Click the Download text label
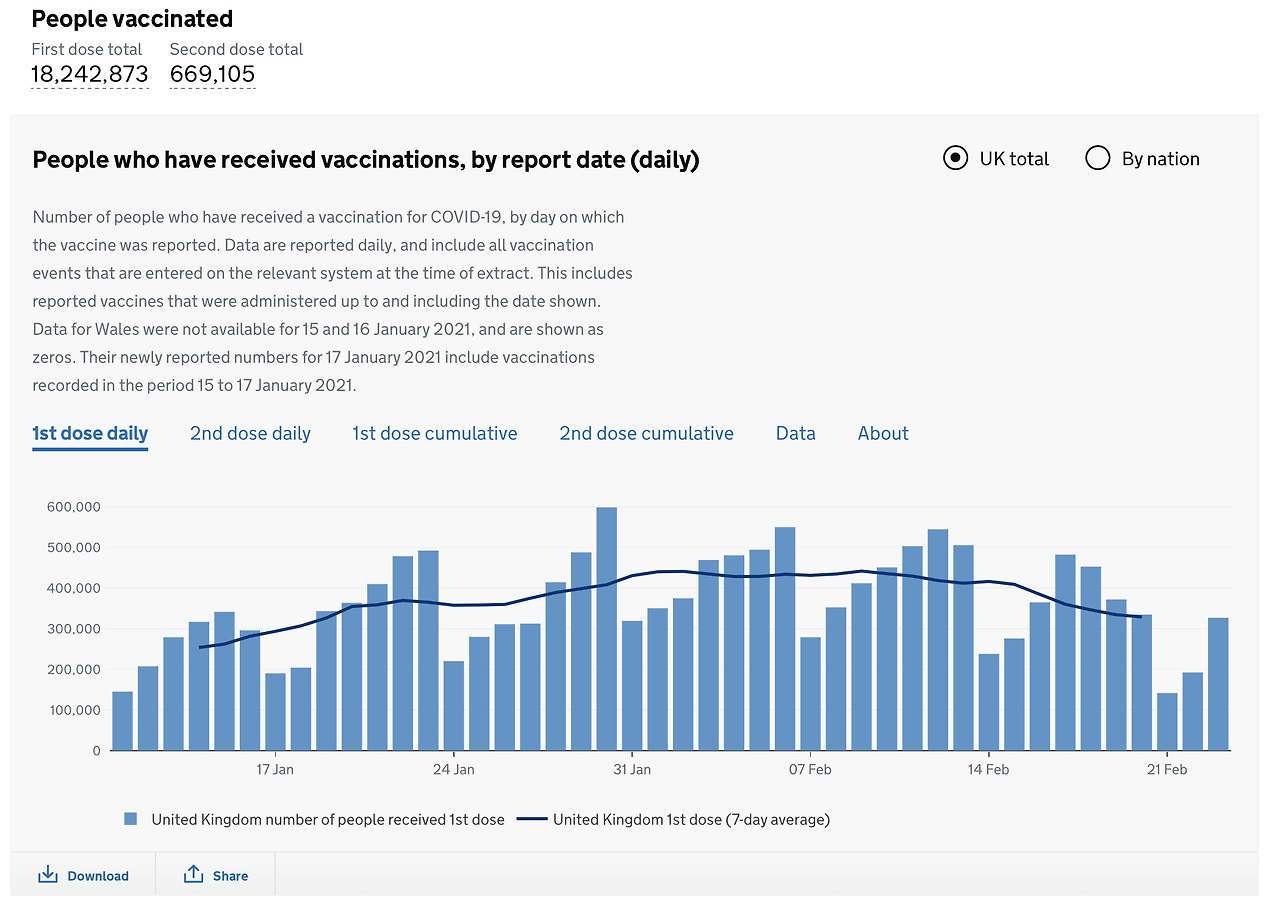 [x=98, y=876]
